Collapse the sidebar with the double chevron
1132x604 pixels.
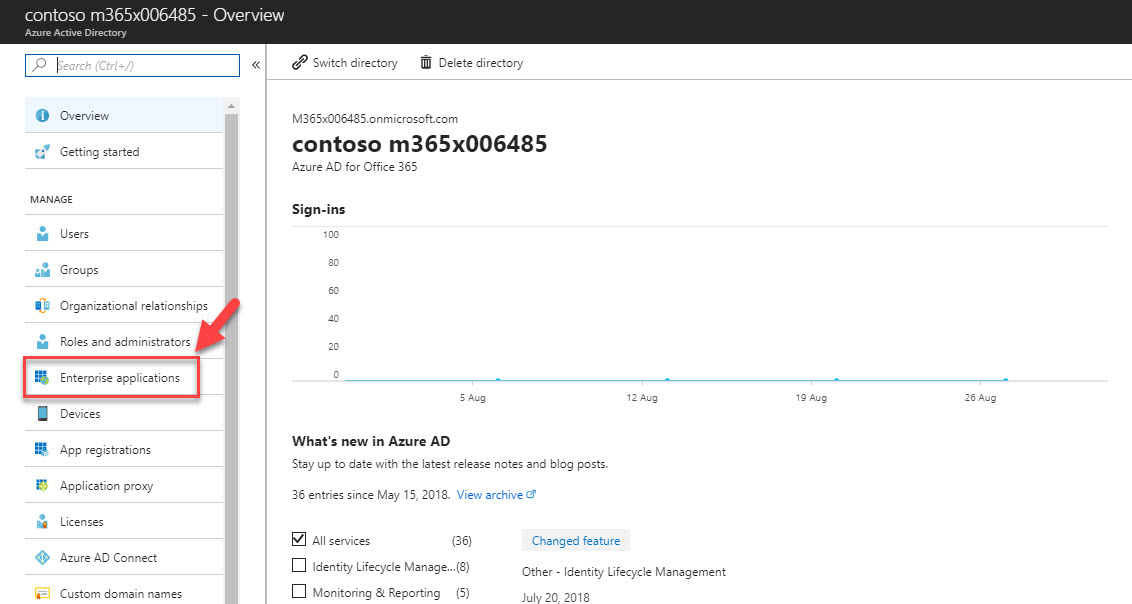[256, 65]
